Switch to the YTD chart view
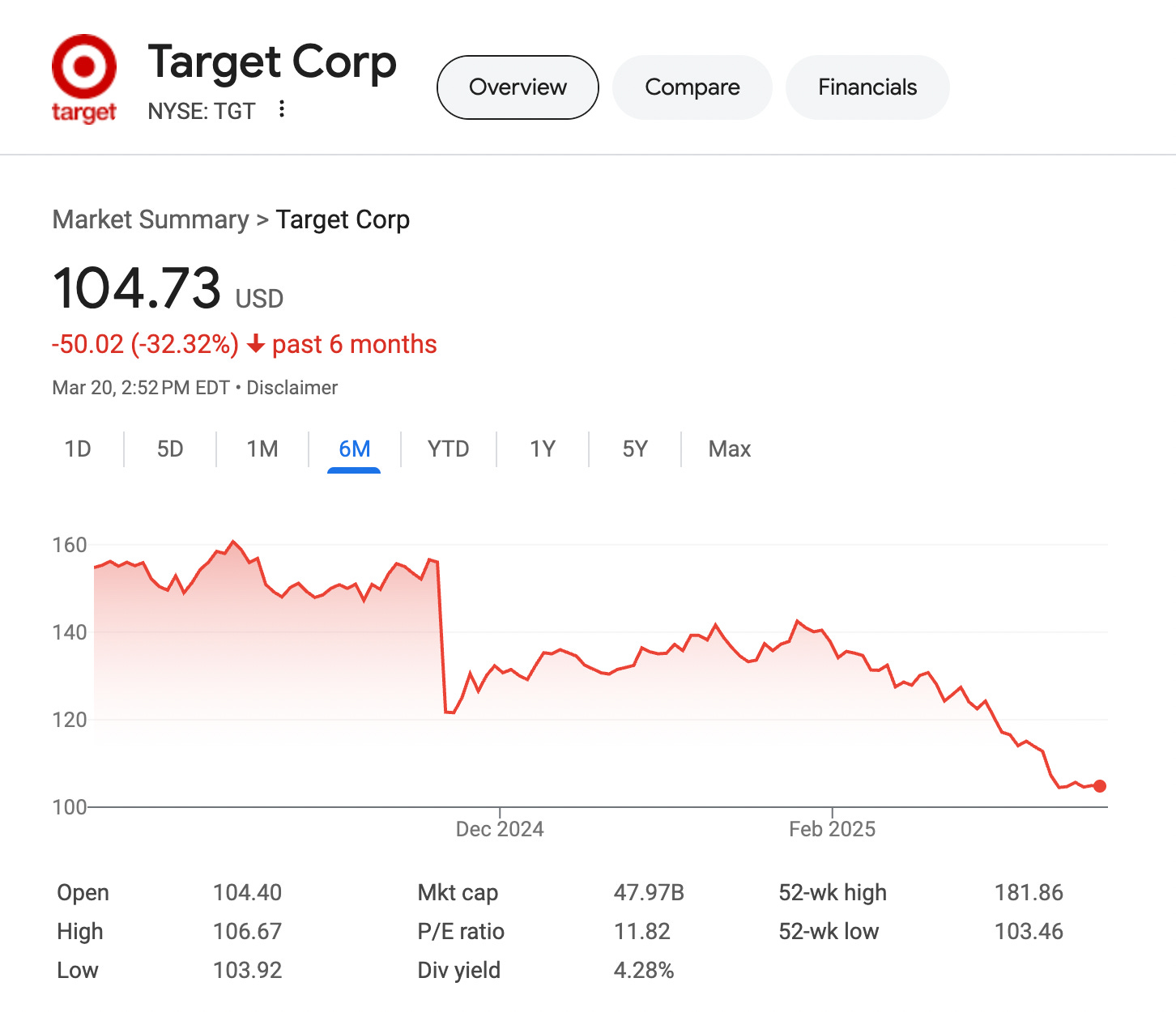The width and height of the screenshot is (1176, 1012). 448,449
